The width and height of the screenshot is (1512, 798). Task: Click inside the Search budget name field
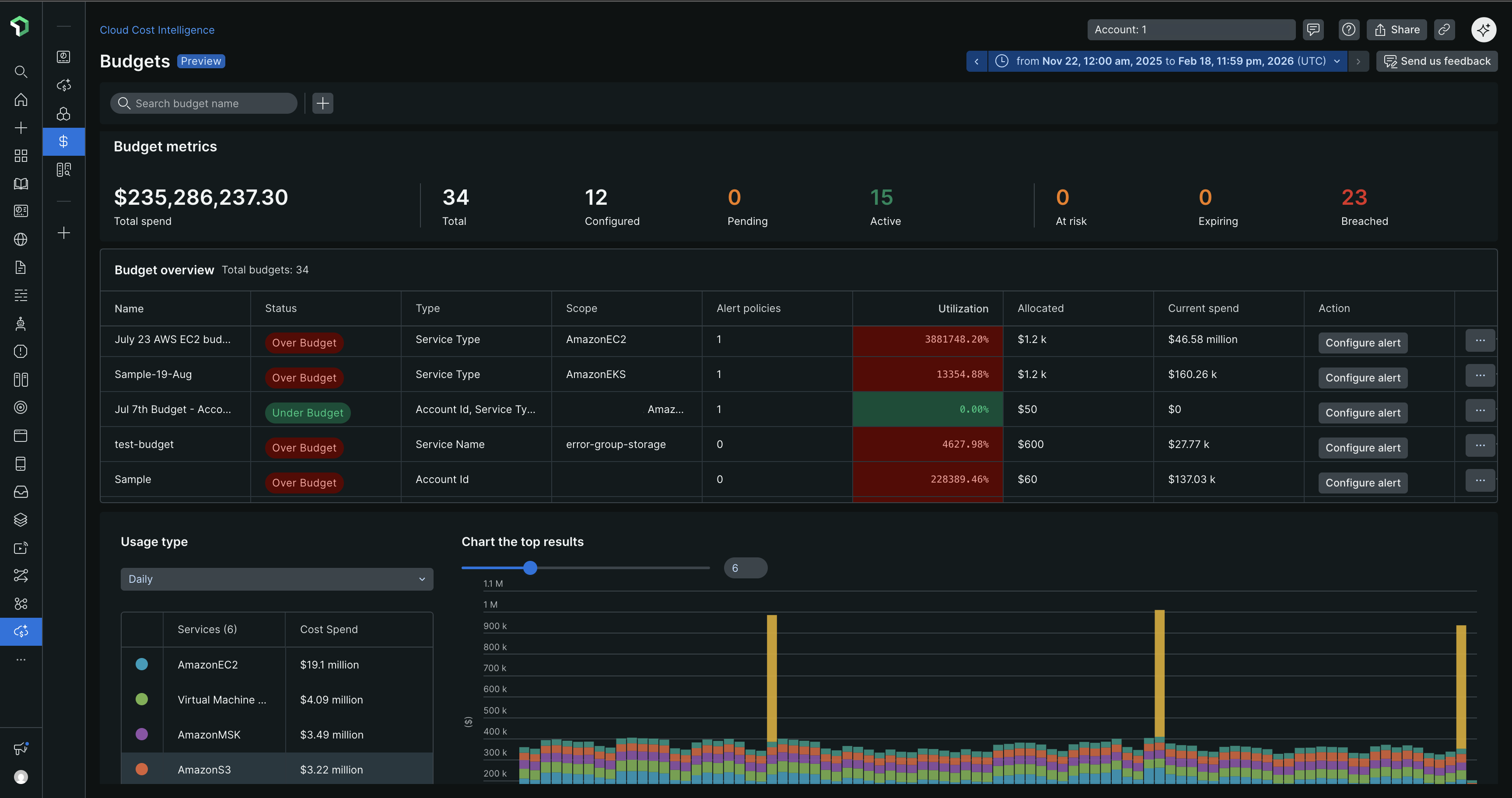pyautogui.click(x=204, y=103)
